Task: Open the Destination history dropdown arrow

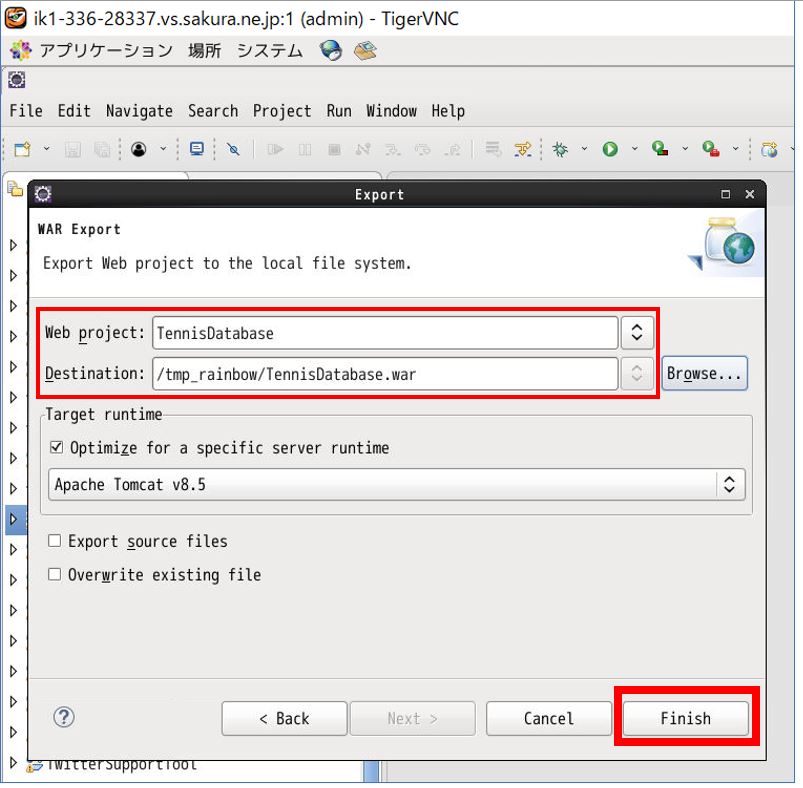Action: pyautogui.click(x=637, y=374)
